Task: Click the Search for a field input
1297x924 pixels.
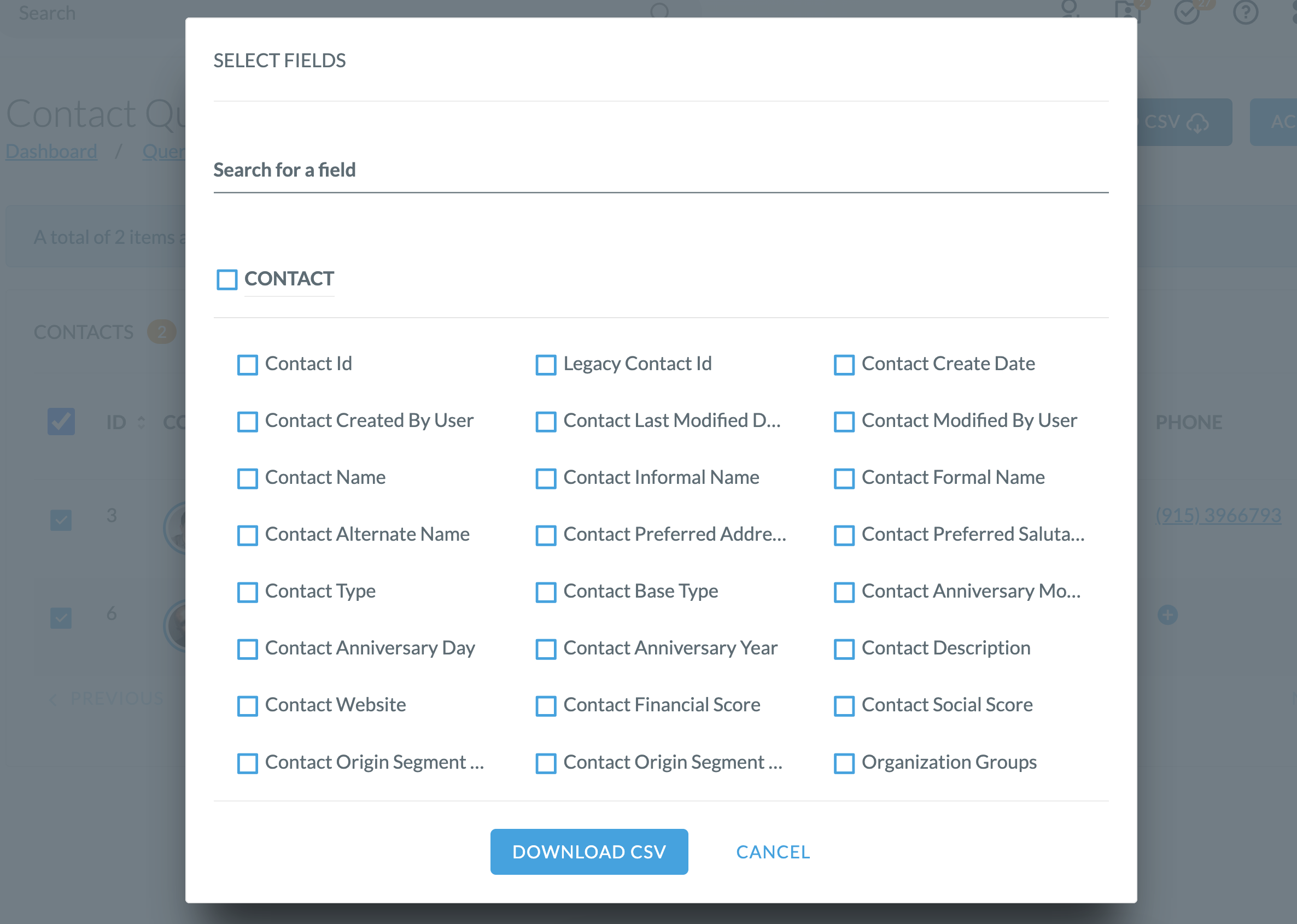Action: (x=661, y=170)
